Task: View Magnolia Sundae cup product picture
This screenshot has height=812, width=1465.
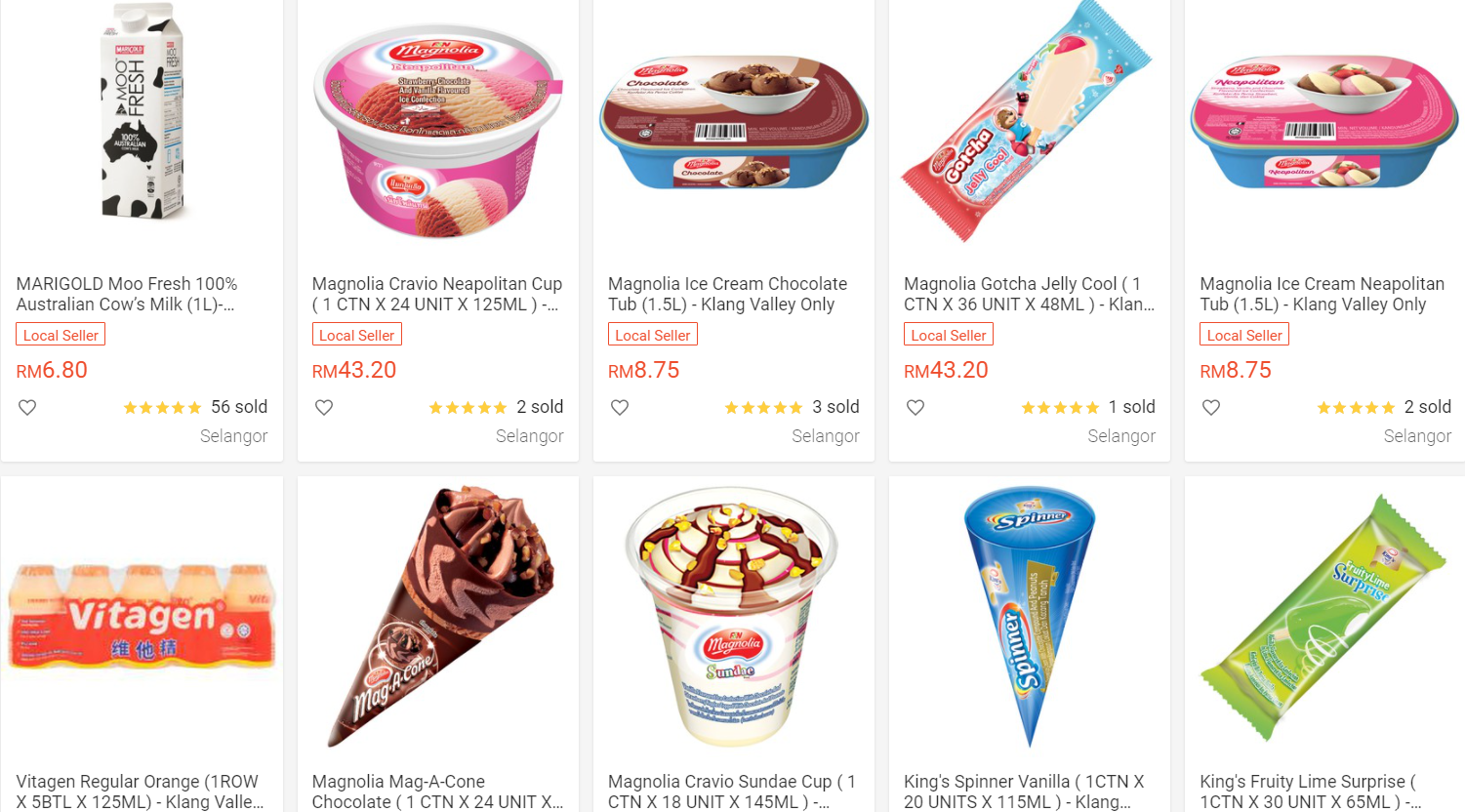Action: (732, 617)
